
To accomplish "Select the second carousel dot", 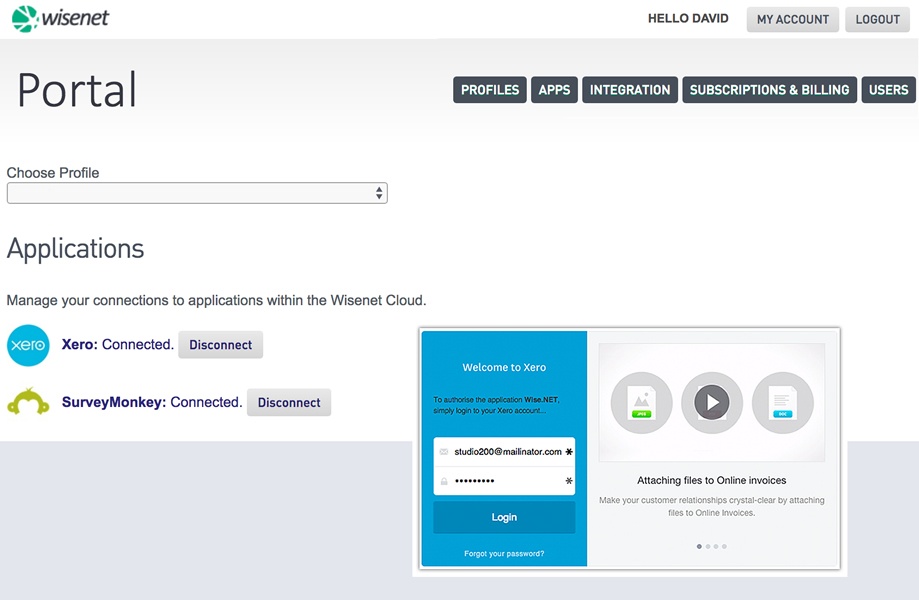I will [x=708, y=546].
